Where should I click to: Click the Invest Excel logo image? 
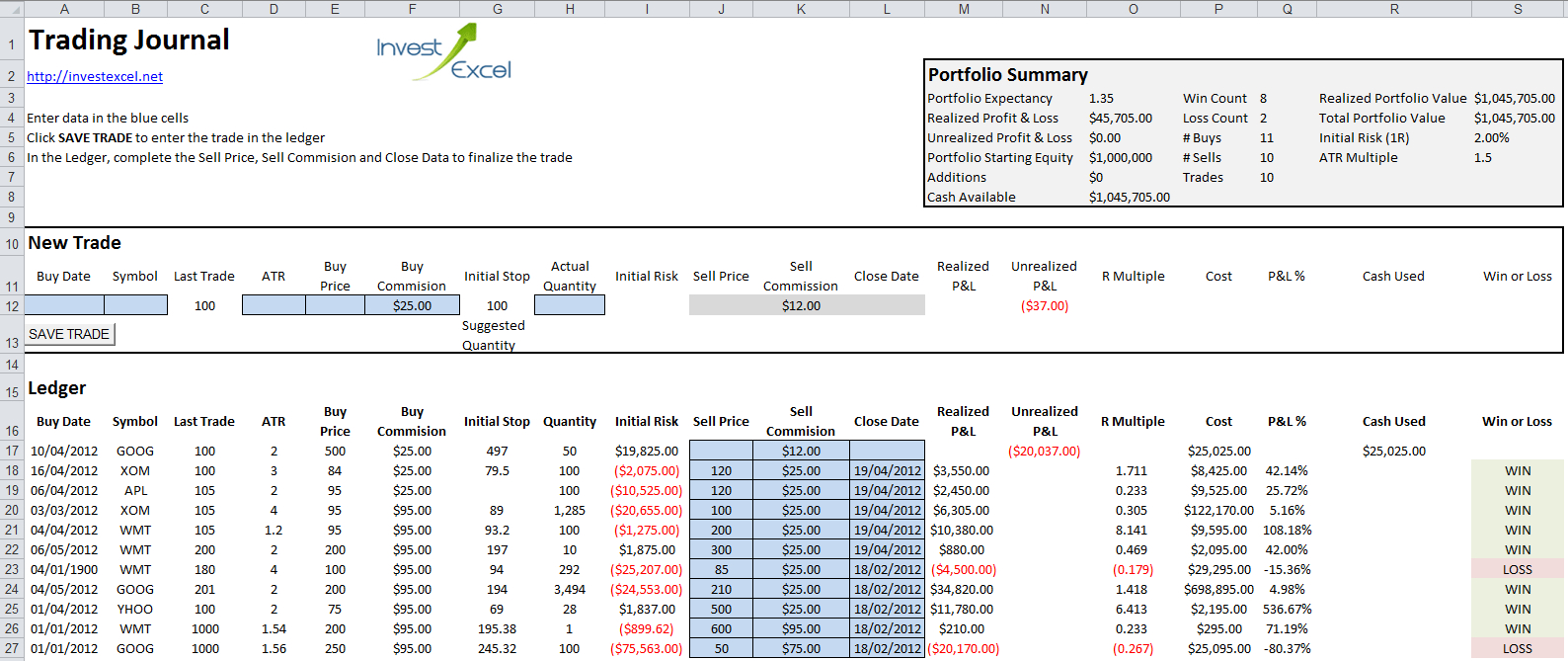point(444,51)
